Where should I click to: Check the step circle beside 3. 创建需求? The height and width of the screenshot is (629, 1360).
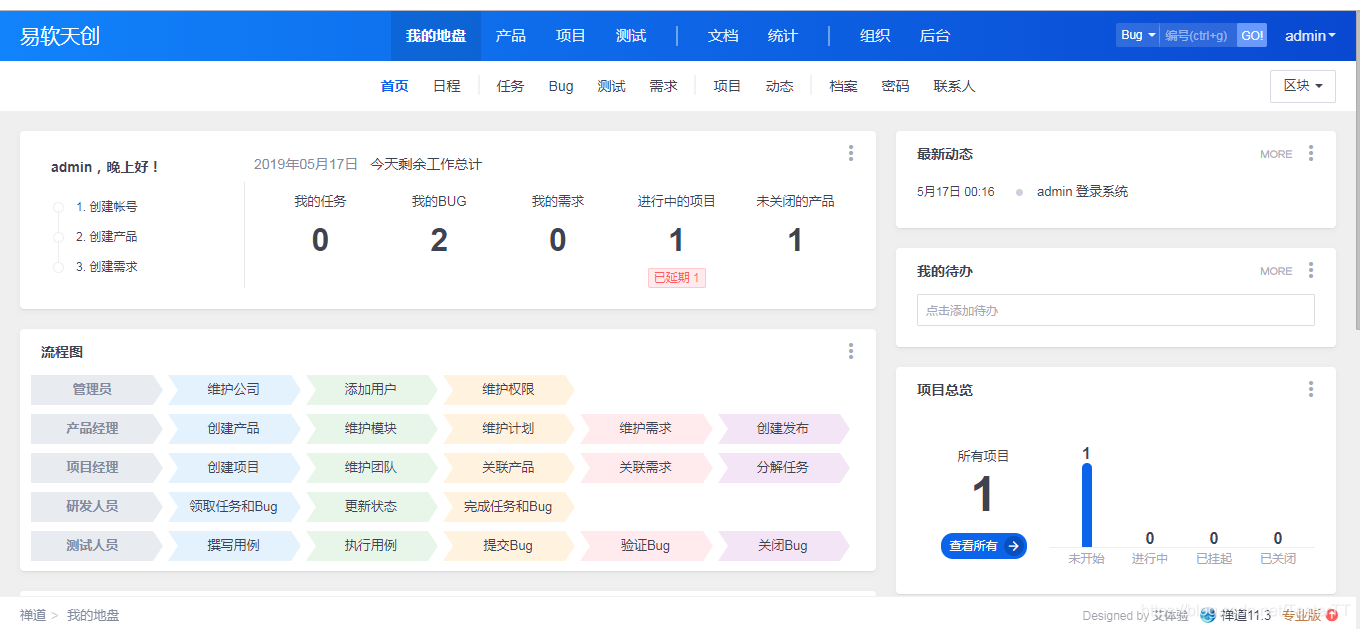click(x=58, y=266)
